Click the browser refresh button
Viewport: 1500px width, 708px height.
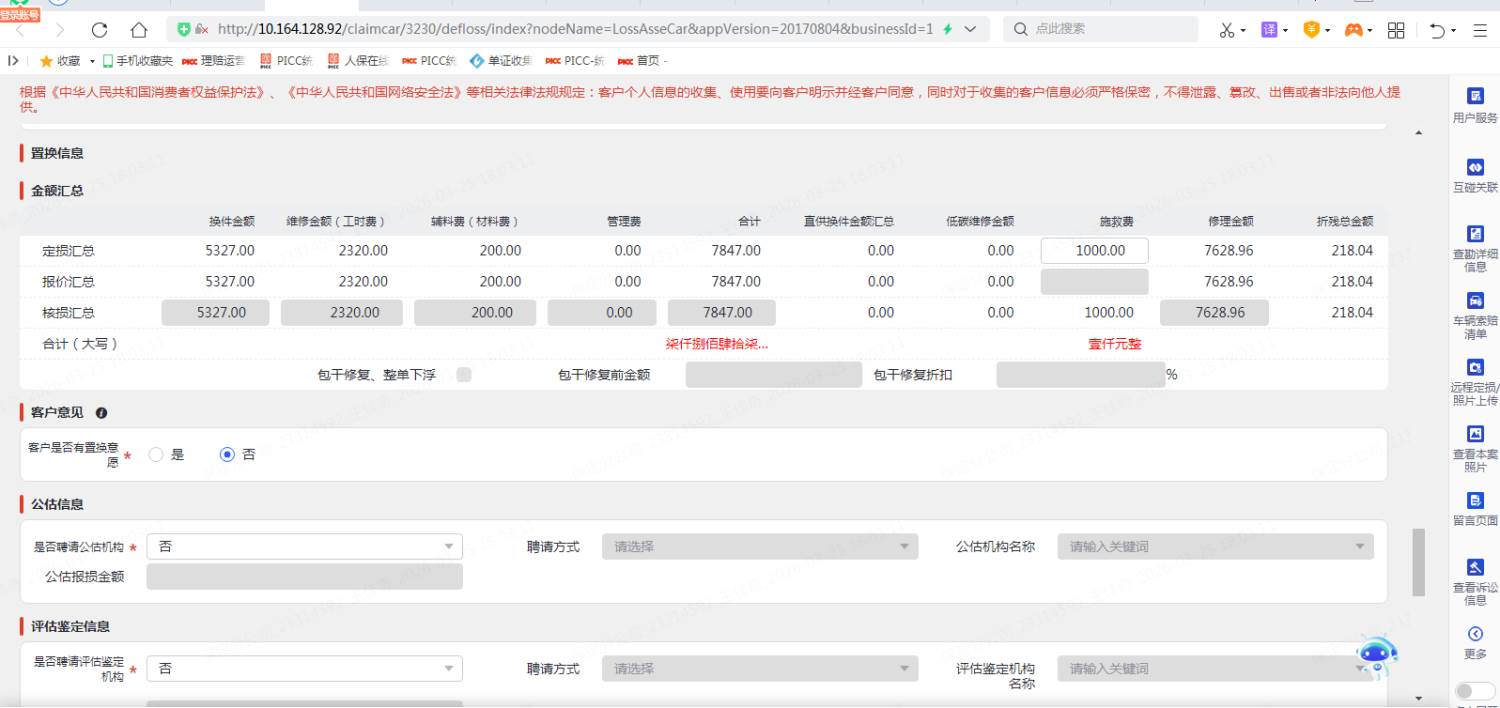(99, 30)
